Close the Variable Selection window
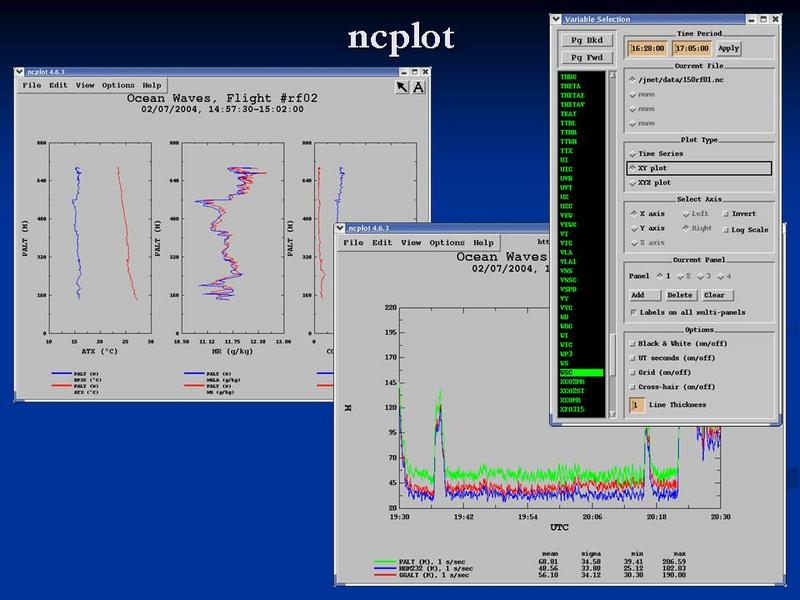800x600 pixels. [x=776, y=19]
